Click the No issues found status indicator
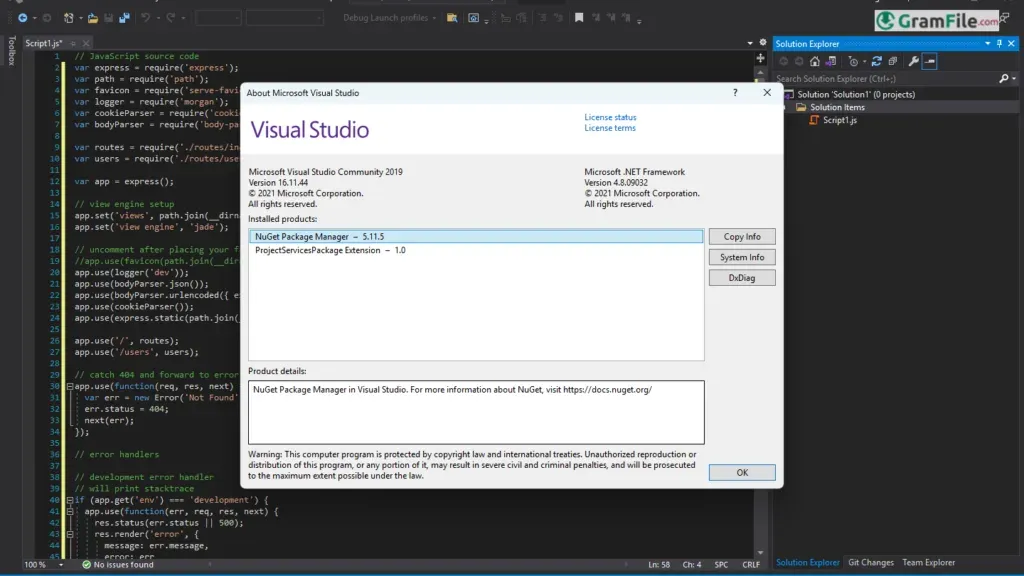The width and height of the screenshot is (1024, 576). (x=118, y=565)
